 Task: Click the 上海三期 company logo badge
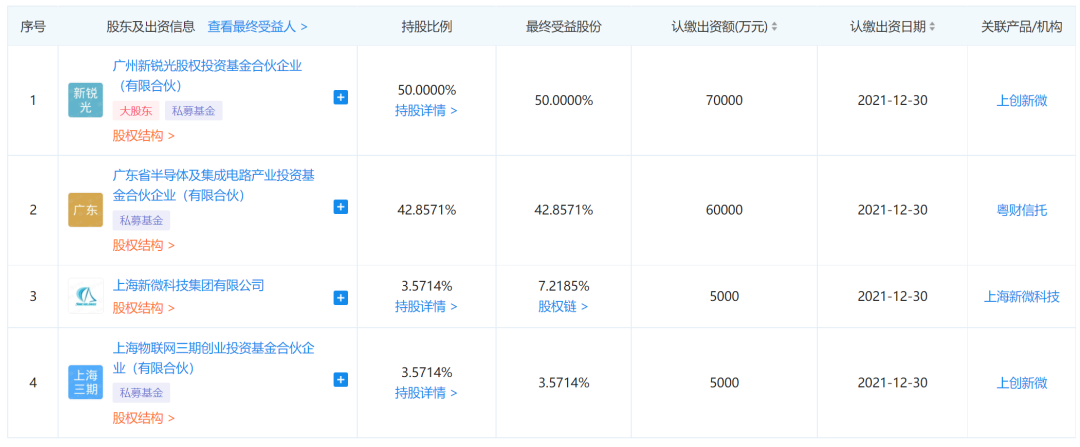coord(85,382)
